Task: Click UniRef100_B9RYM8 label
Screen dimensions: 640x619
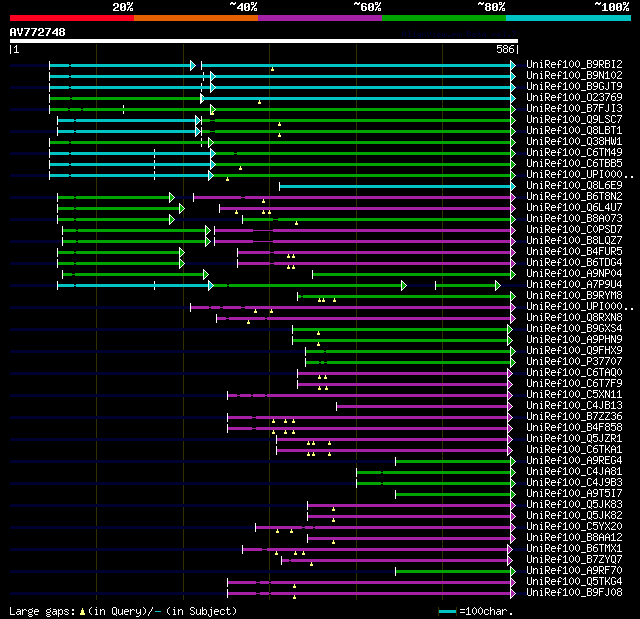Action: point(574,296)
